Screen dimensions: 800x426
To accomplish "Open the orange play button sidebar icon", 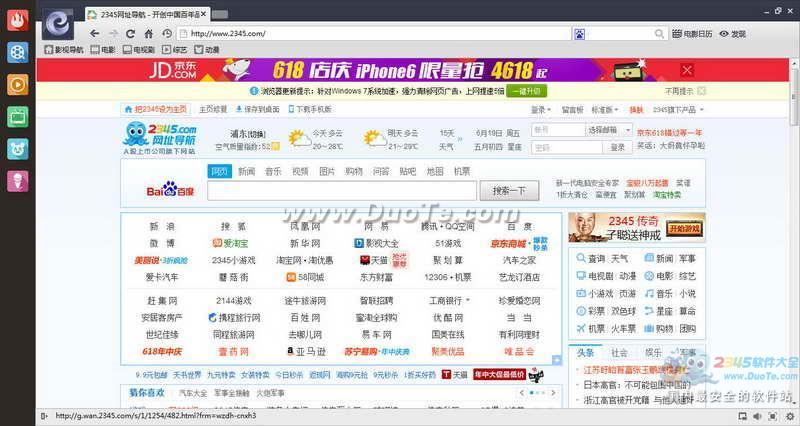I will [x=18, y=85].
